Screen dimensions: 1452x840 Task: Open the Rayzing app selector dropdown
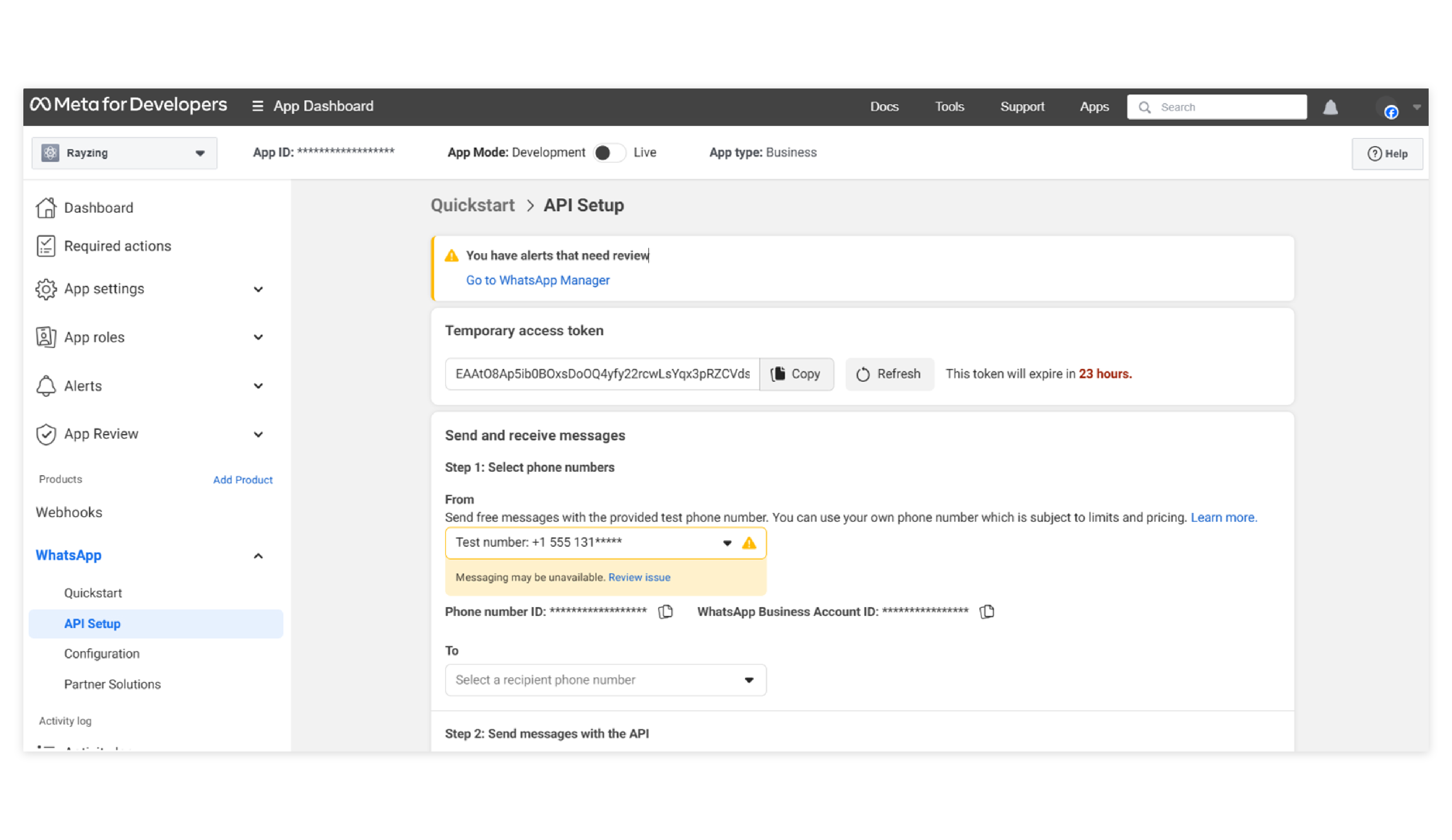tap(124, 153)
